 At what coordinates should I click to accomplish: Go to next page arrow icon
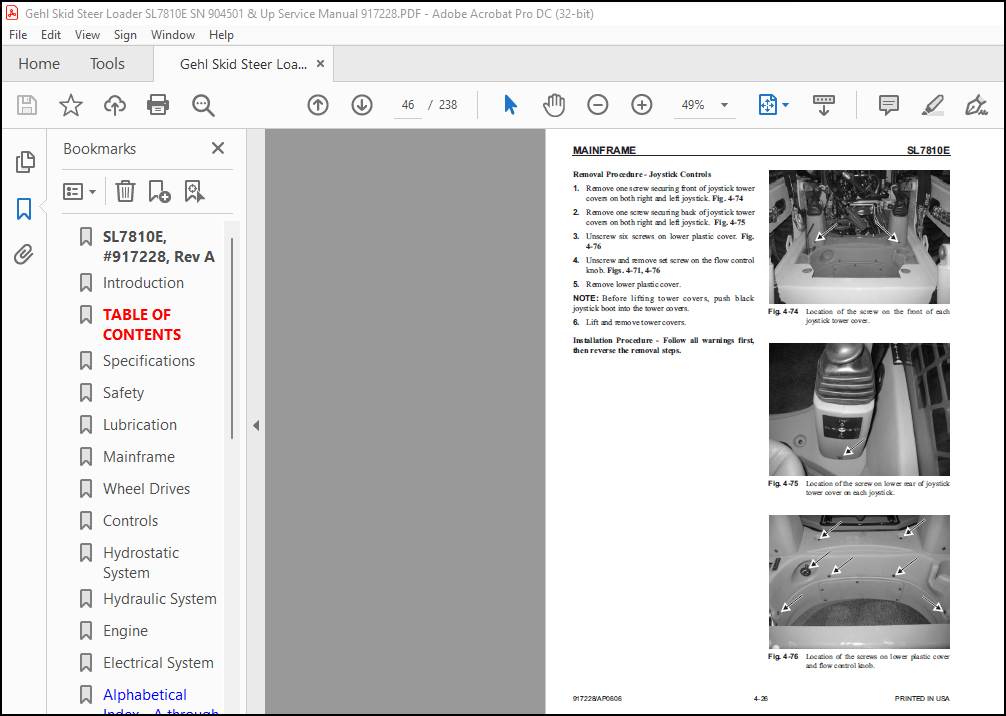click(362, 105)
